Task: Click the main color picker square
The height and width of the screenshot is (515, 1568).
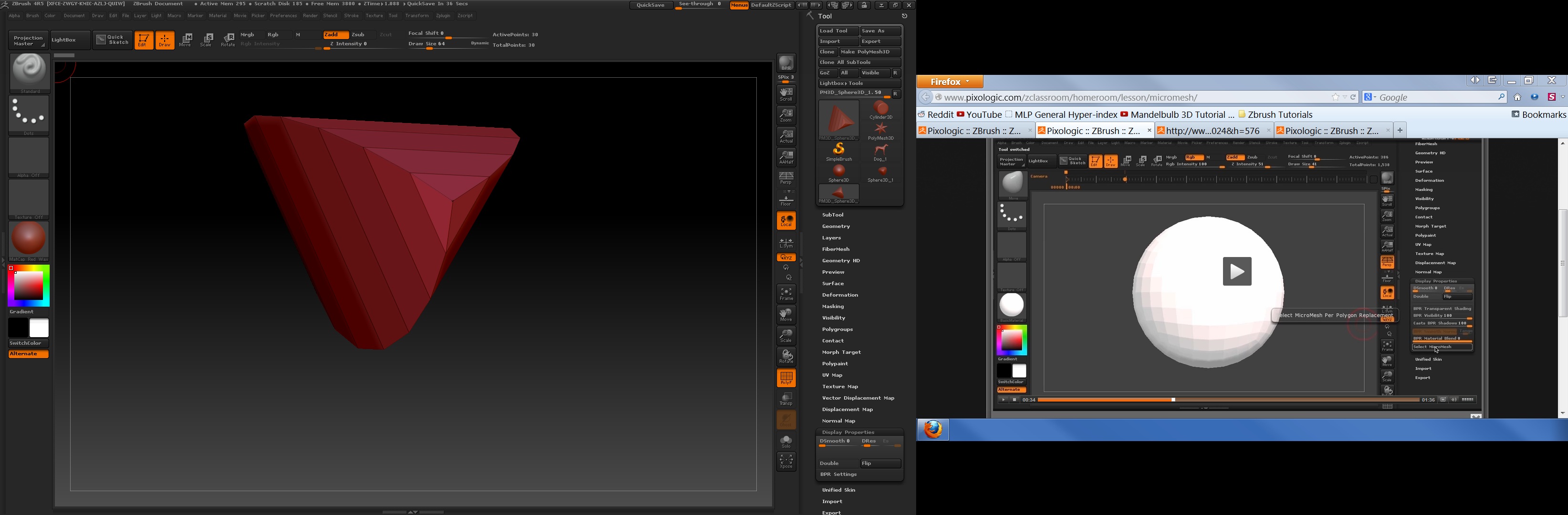Action: point(29,286)
